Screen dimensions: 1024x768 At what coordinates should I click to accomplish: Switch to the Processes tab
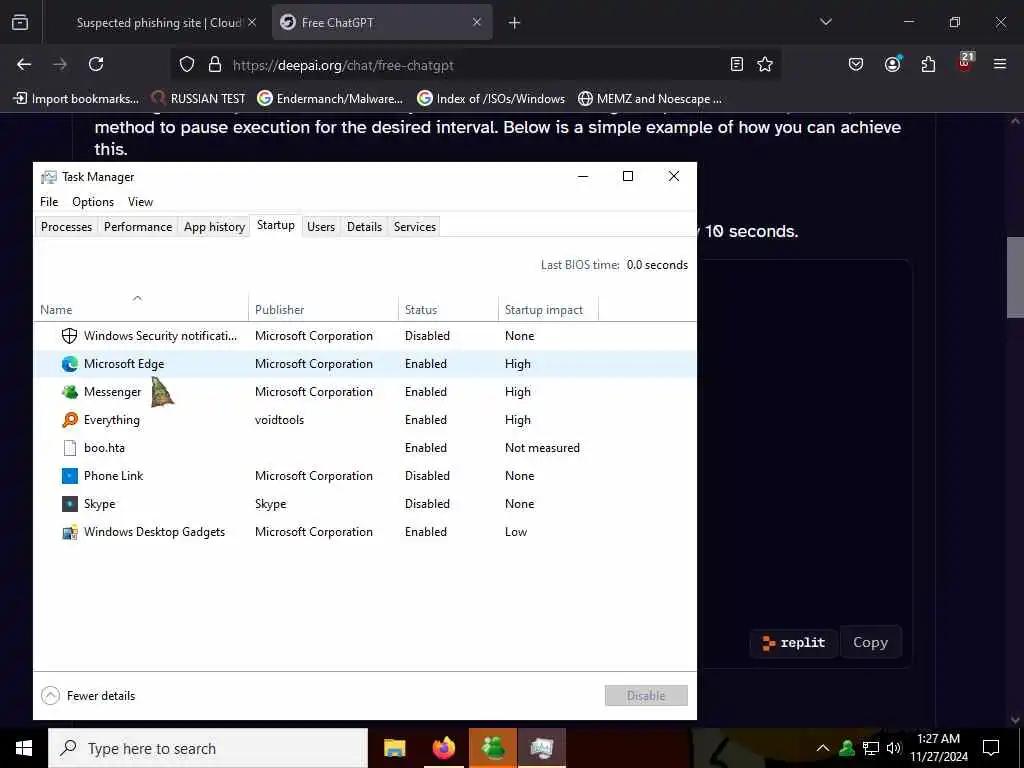67,227
